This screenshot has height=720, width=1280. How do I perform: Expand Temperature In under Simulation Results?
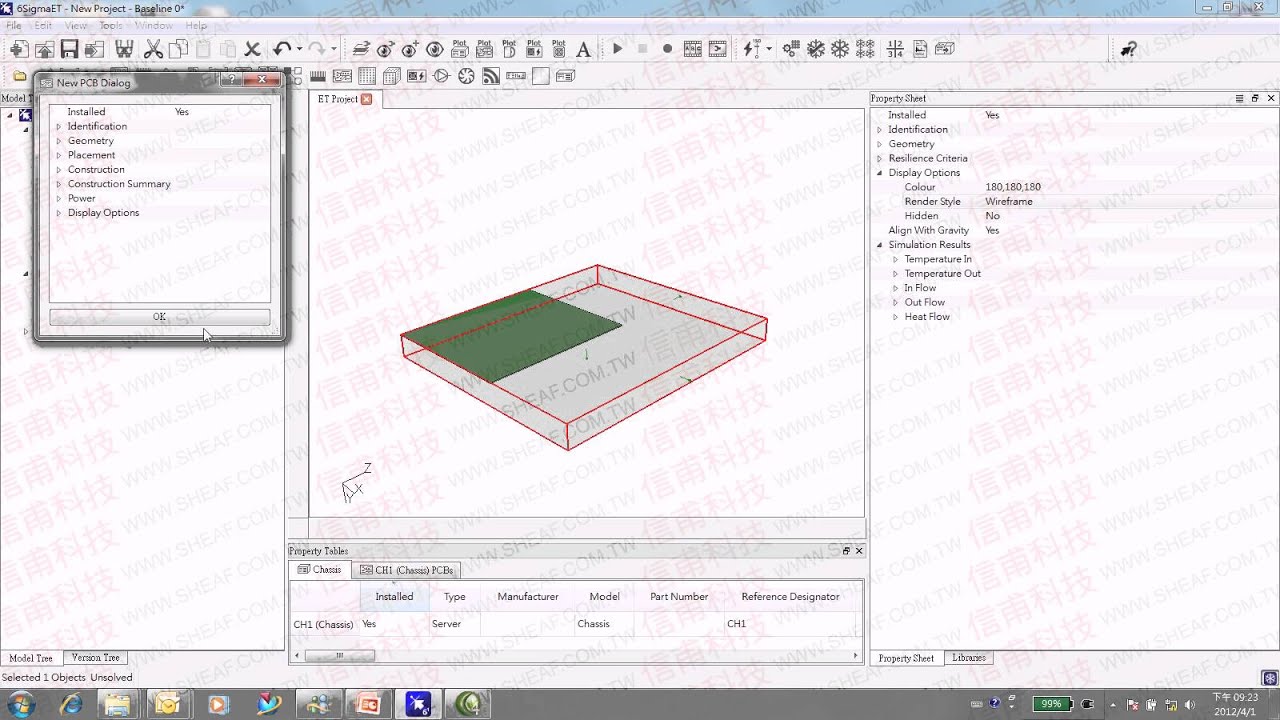896,259
